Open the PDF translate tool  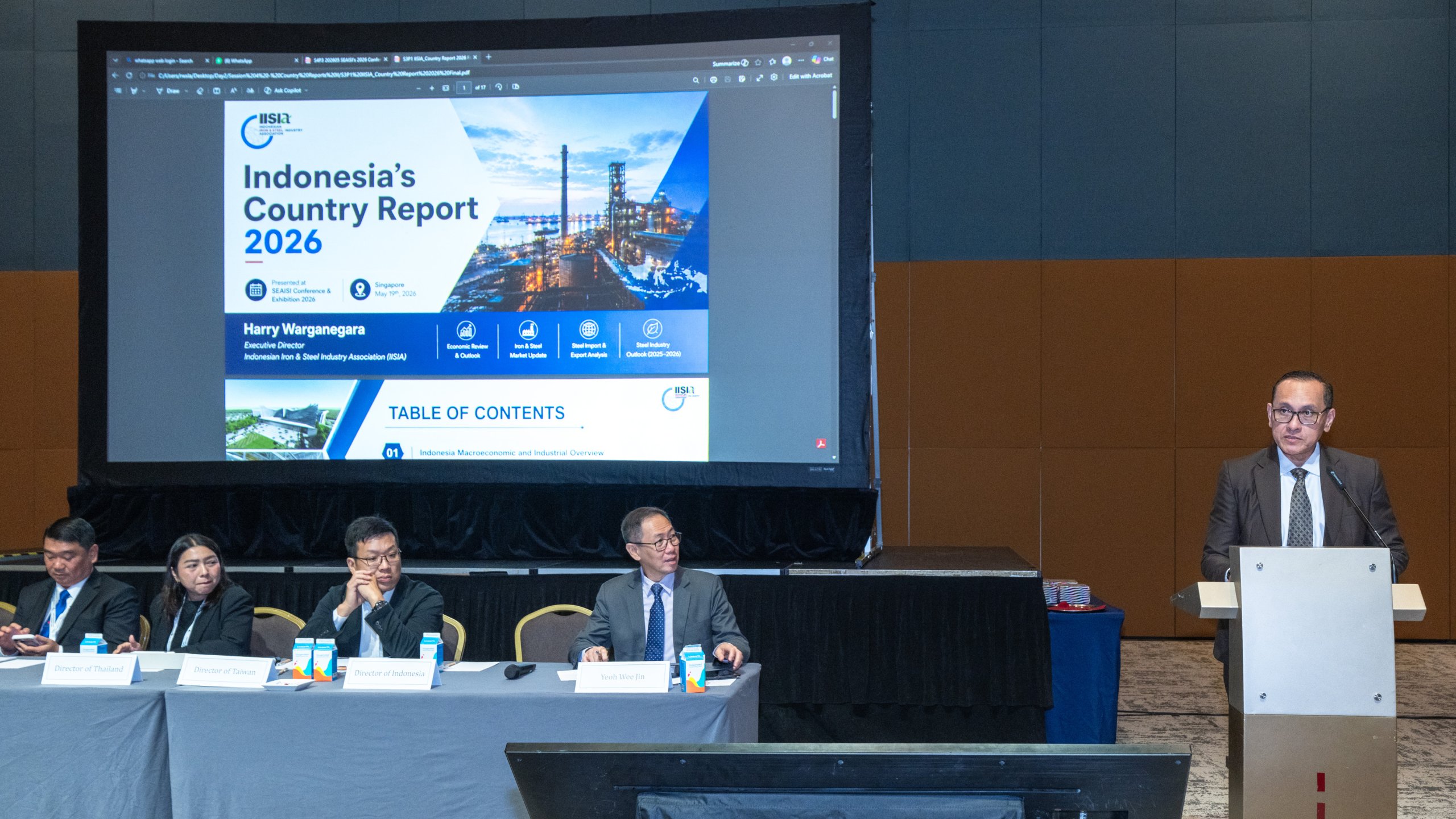point(250,90)
